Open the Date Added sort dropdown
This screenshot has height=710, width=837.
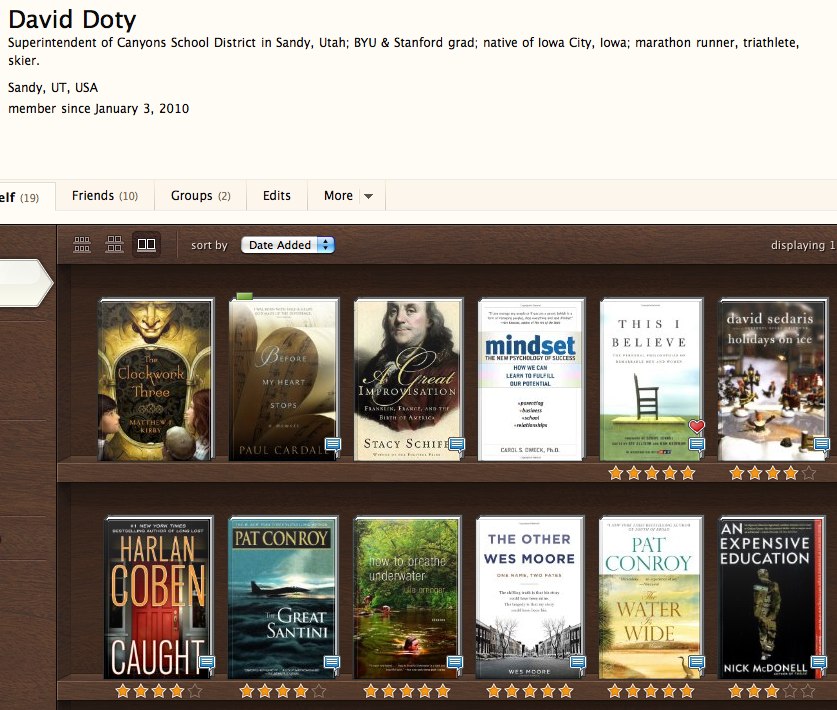[287, 245]
